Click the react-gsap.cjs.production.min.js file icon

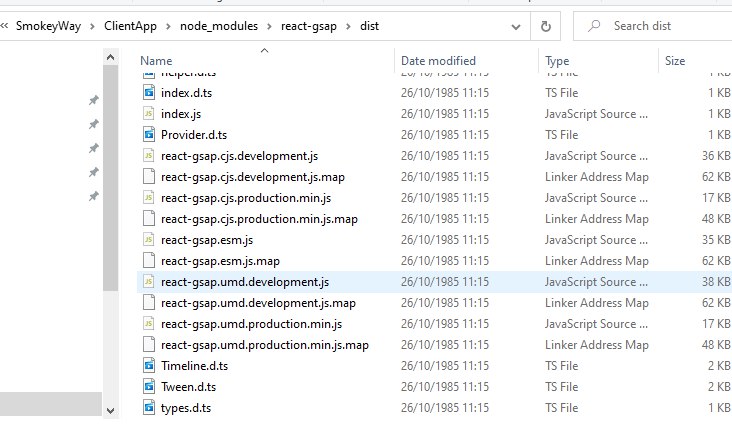148,197
